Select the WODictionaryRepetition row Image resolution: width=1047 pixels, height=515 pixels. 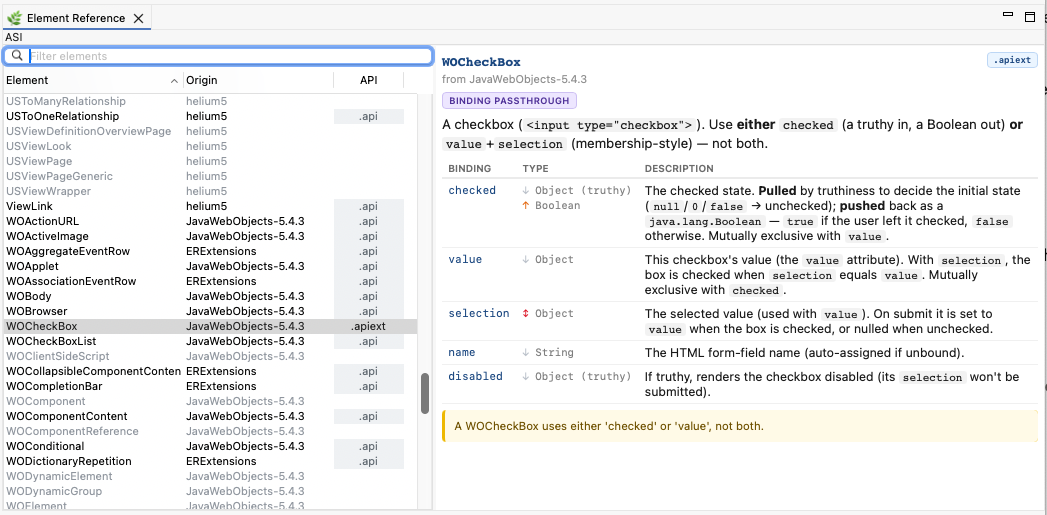(x=210, y=462)
